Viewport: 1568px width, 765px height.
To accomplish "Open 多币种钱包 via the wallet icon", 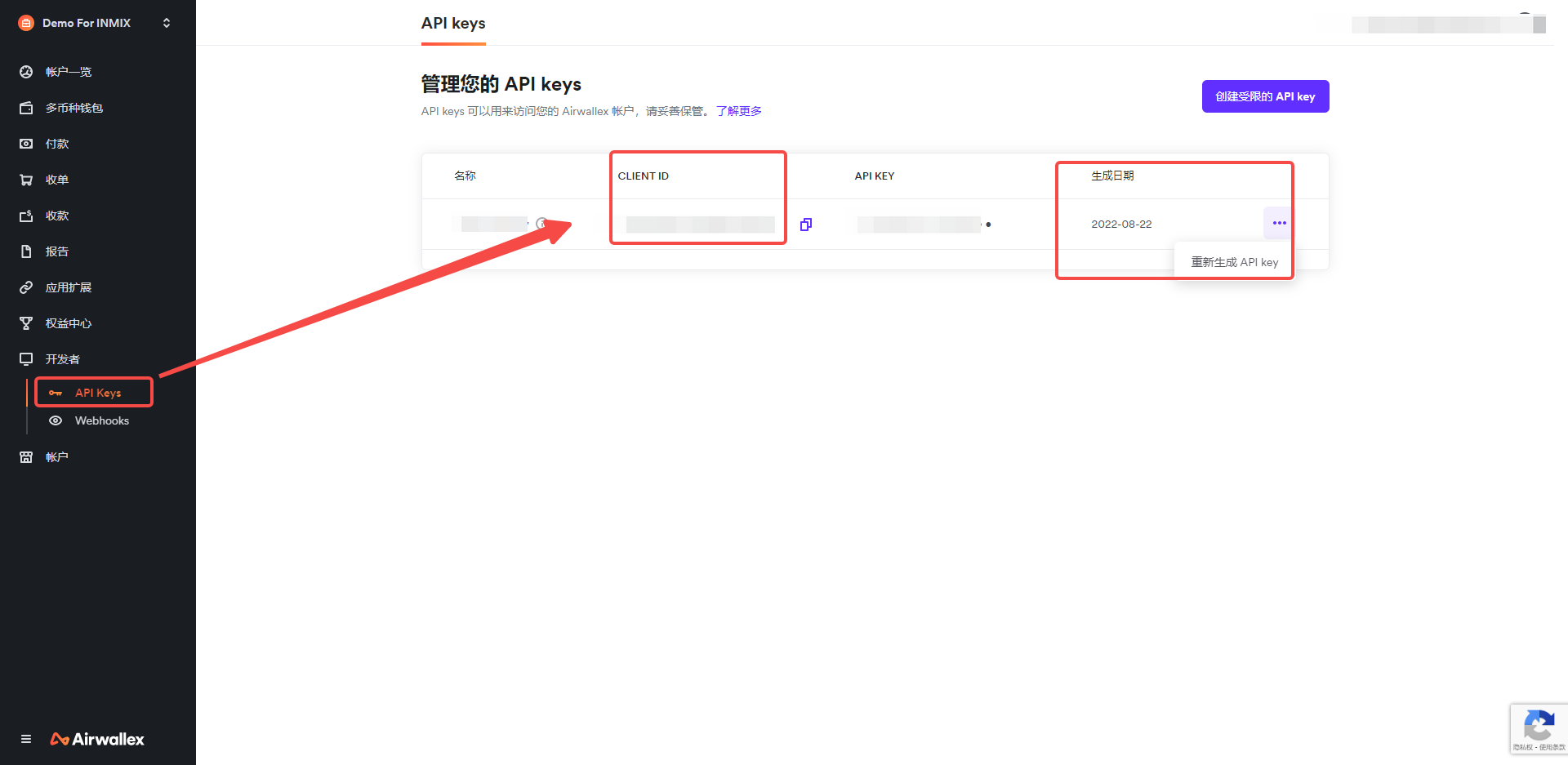I will [x=25, y=107].
